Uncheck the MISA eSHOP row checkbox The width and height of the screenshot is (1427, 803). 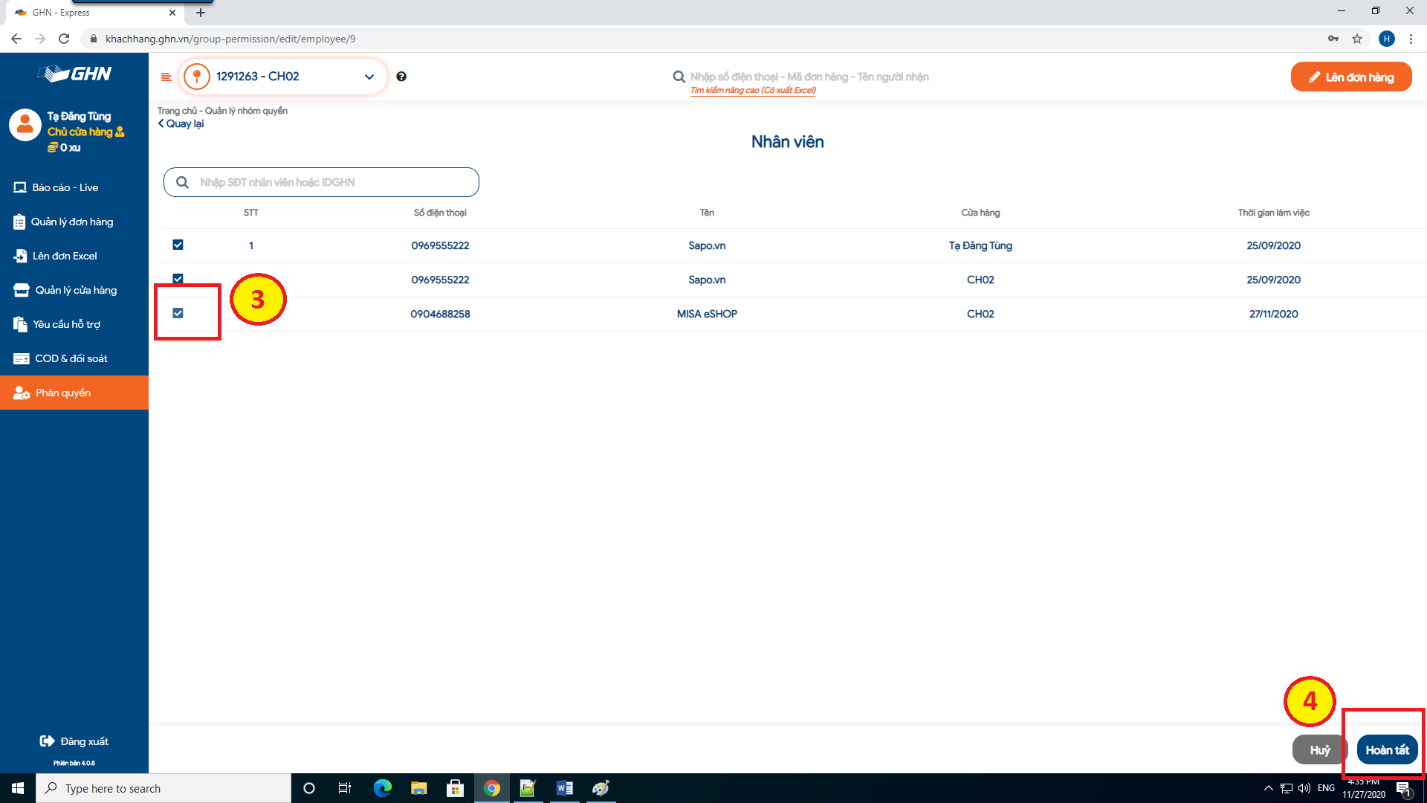point(178,313)
